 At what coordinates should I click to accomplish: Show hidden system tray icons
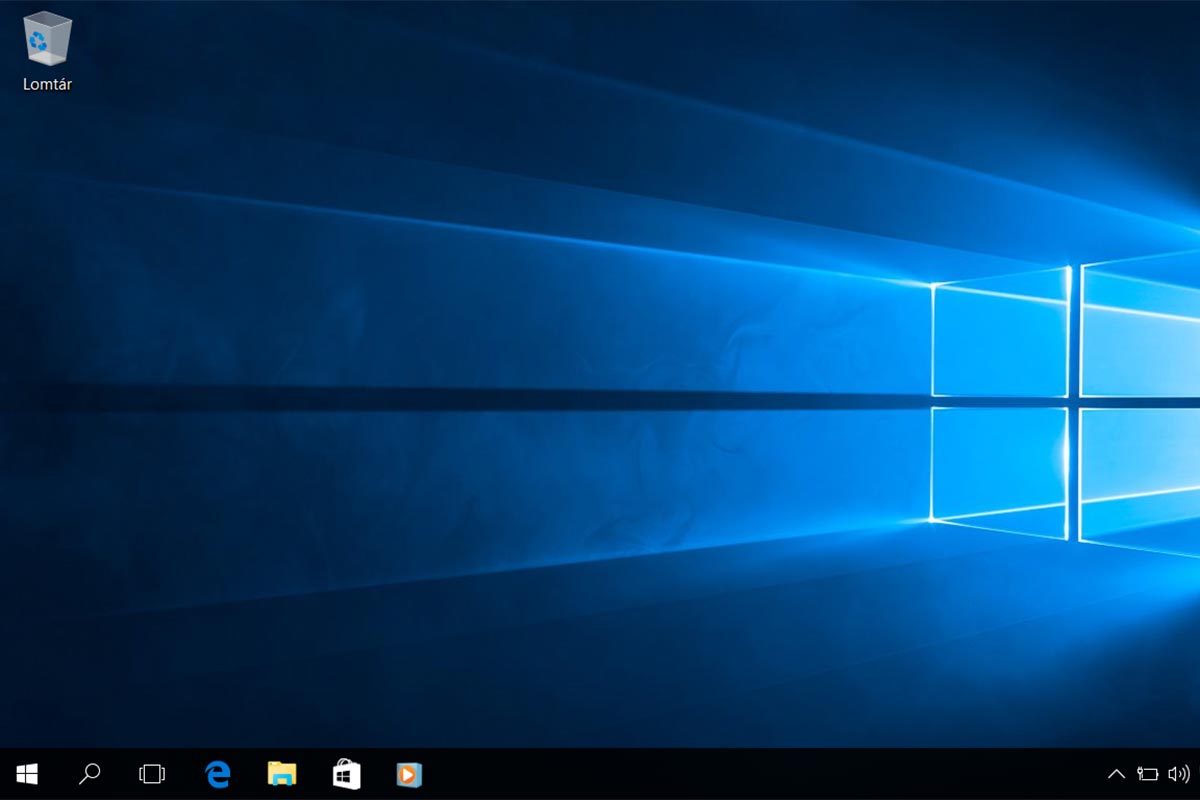pos(1117,774)
